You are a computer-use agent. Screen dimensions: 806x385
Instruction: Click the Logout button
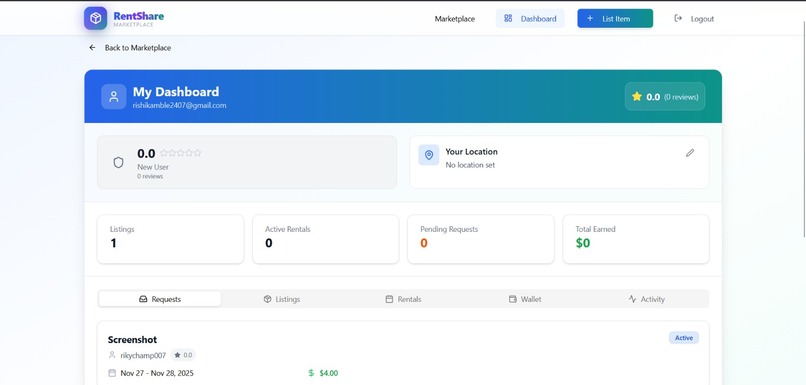click(694, 19)
